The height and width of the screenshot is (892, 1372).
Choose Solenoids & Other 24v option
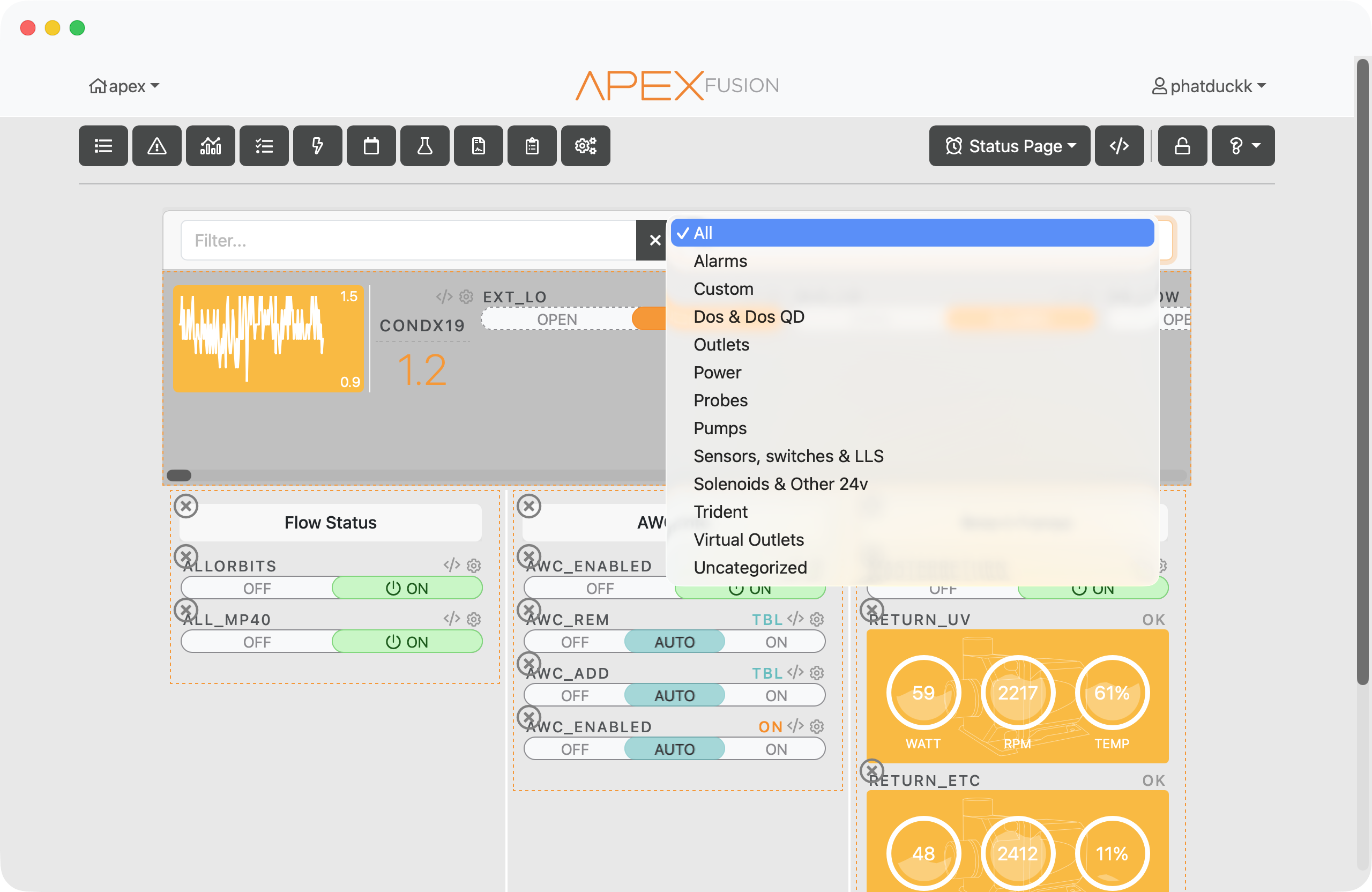point(913,484)
